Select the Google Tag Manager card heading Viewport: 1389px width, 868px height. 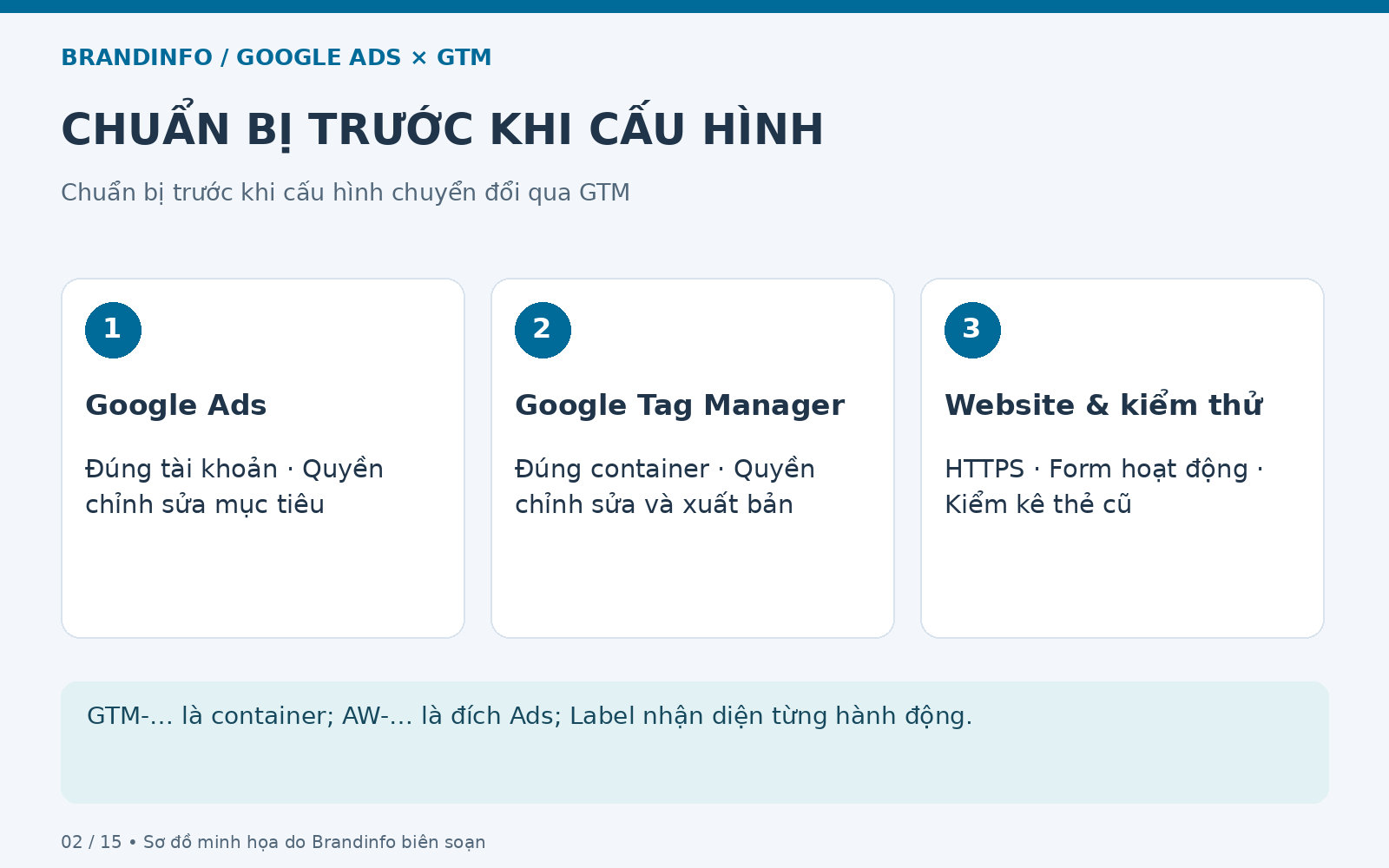pyautogui.click(x=679, y=405)
